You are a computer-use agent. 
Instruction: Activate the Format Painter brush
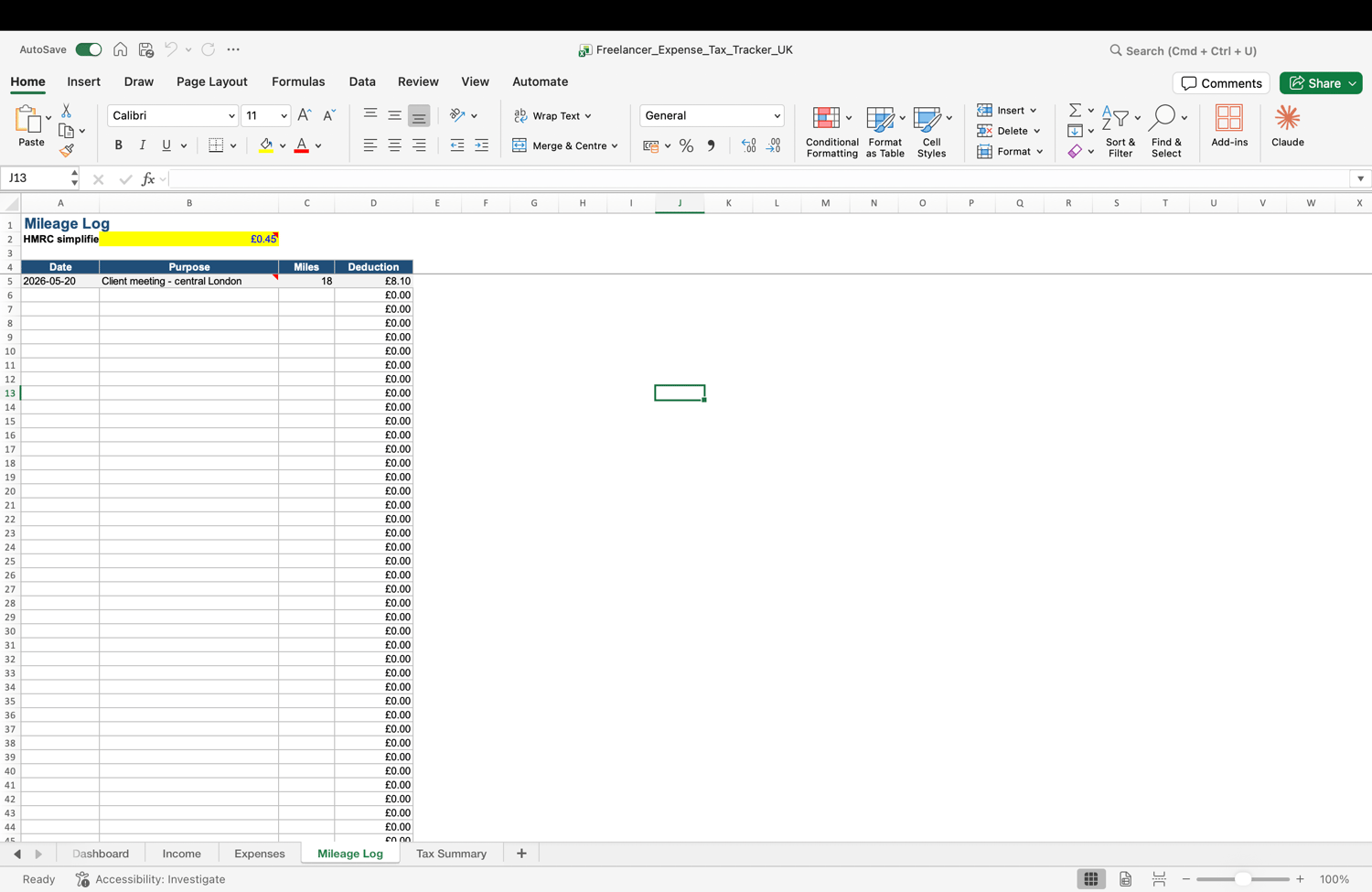66,150
